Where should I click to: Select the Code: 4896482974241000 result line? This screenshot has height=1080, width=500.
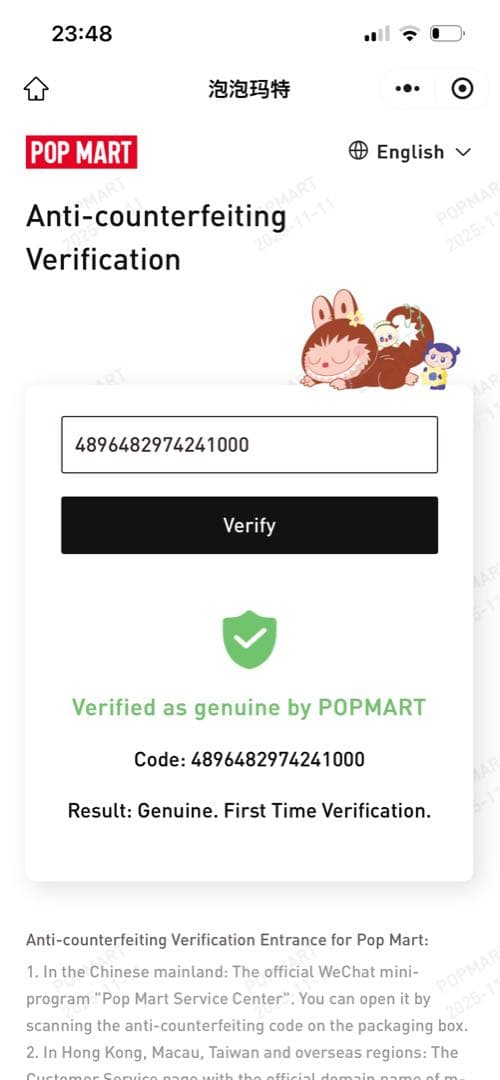(249, 760)
